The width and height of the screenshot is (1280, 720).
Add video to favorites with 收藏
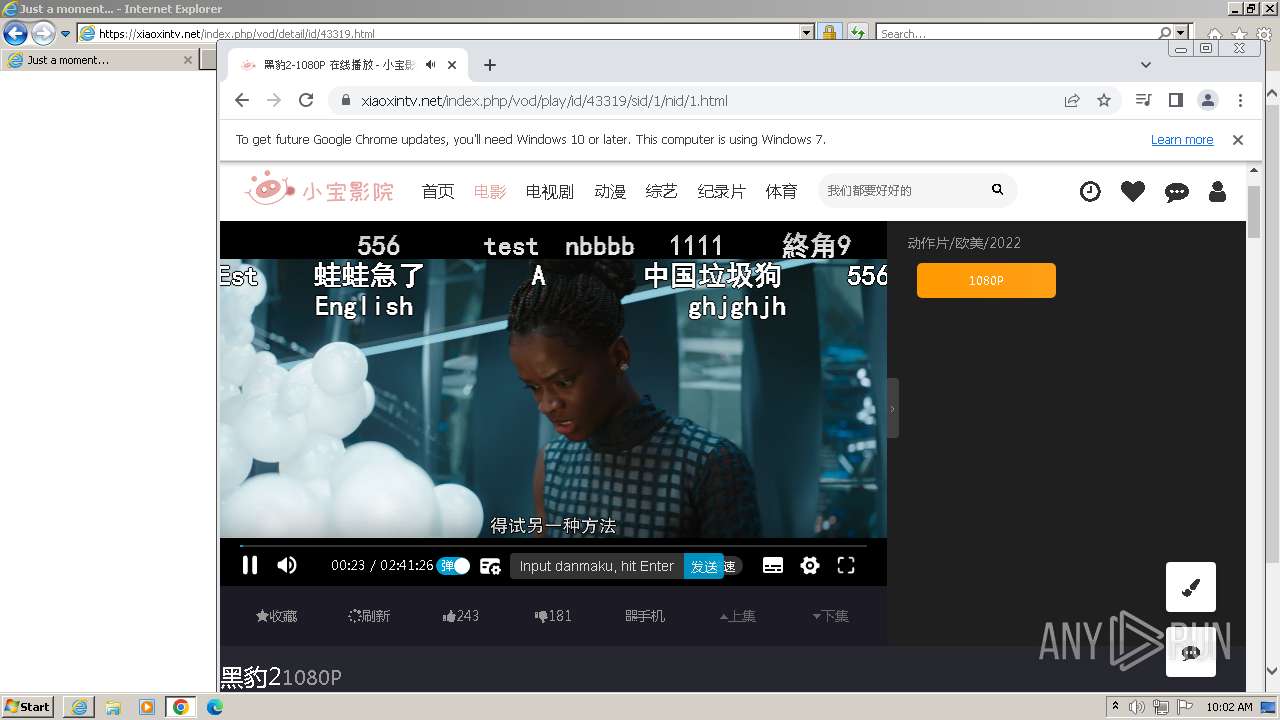[x=277, y=616]
